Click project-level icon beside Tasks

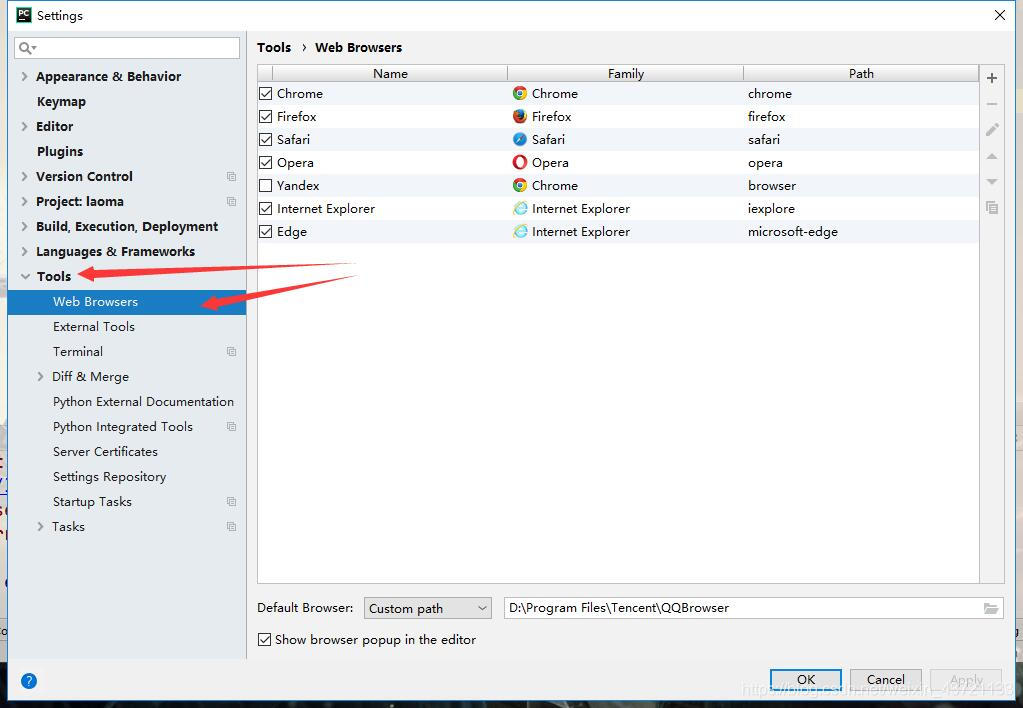(231, 526)
